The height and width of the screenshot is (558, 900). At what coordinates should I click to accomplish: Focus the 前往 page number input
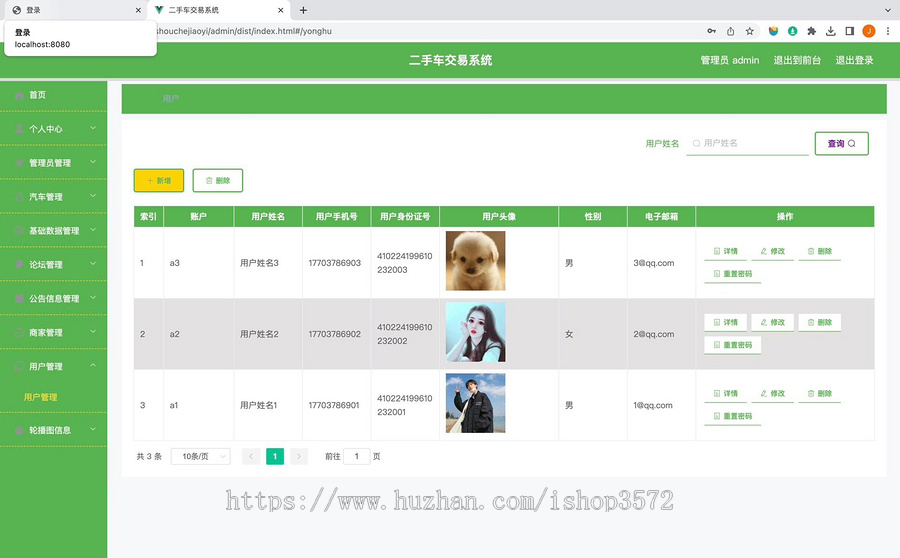click(x=356, y=456)
